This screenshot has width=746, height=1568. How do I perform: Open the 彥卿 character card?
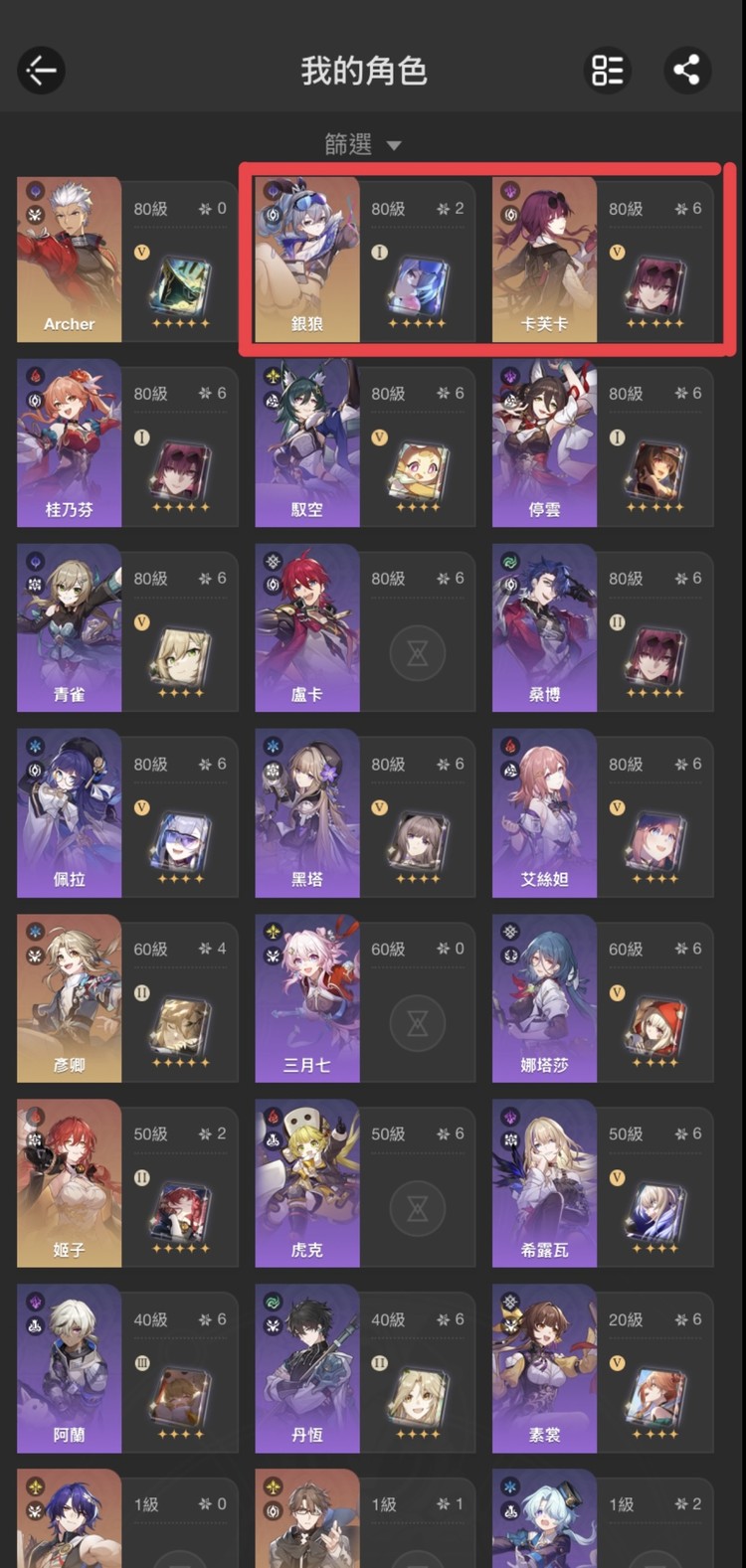tap(127, 998)
